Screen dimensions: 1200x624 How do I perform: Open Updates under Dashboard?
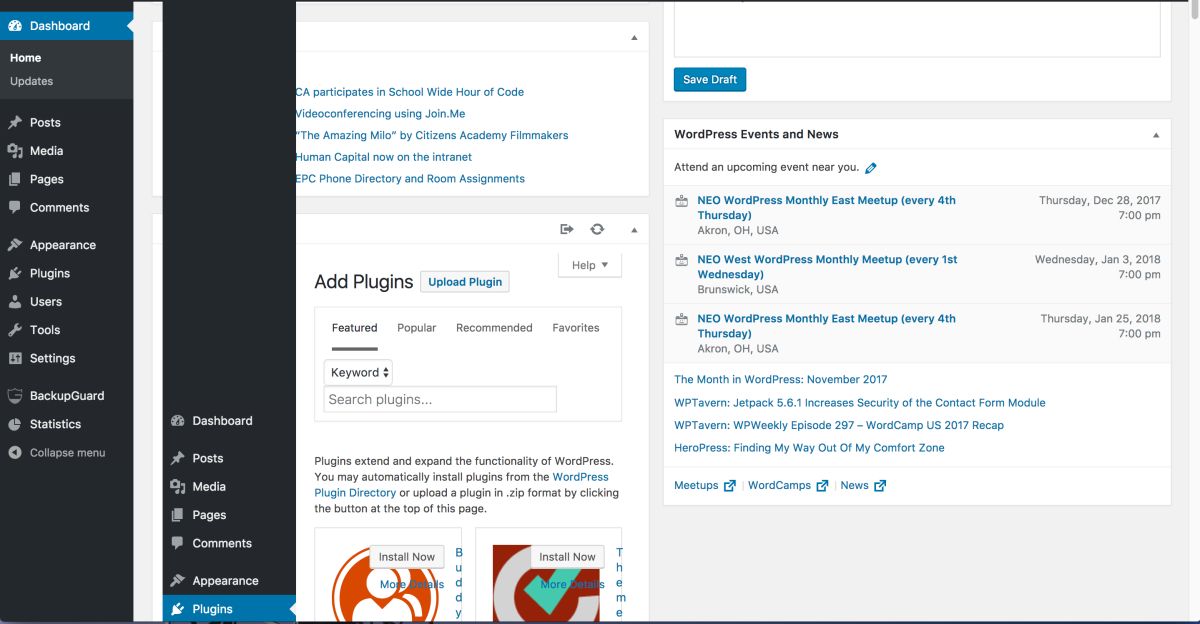coord(32,81)
